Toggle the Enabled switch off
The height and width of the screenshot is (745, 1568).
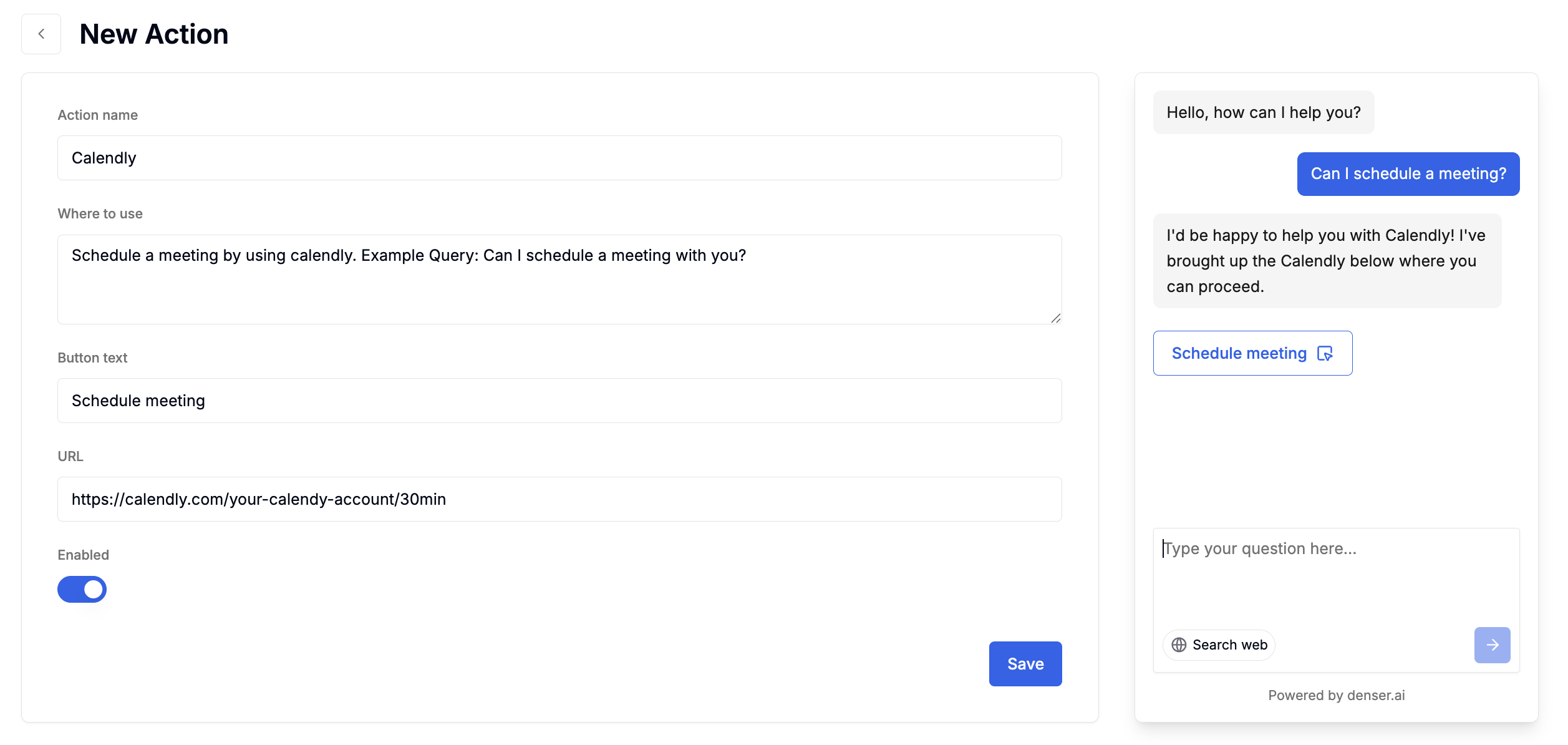82,589
